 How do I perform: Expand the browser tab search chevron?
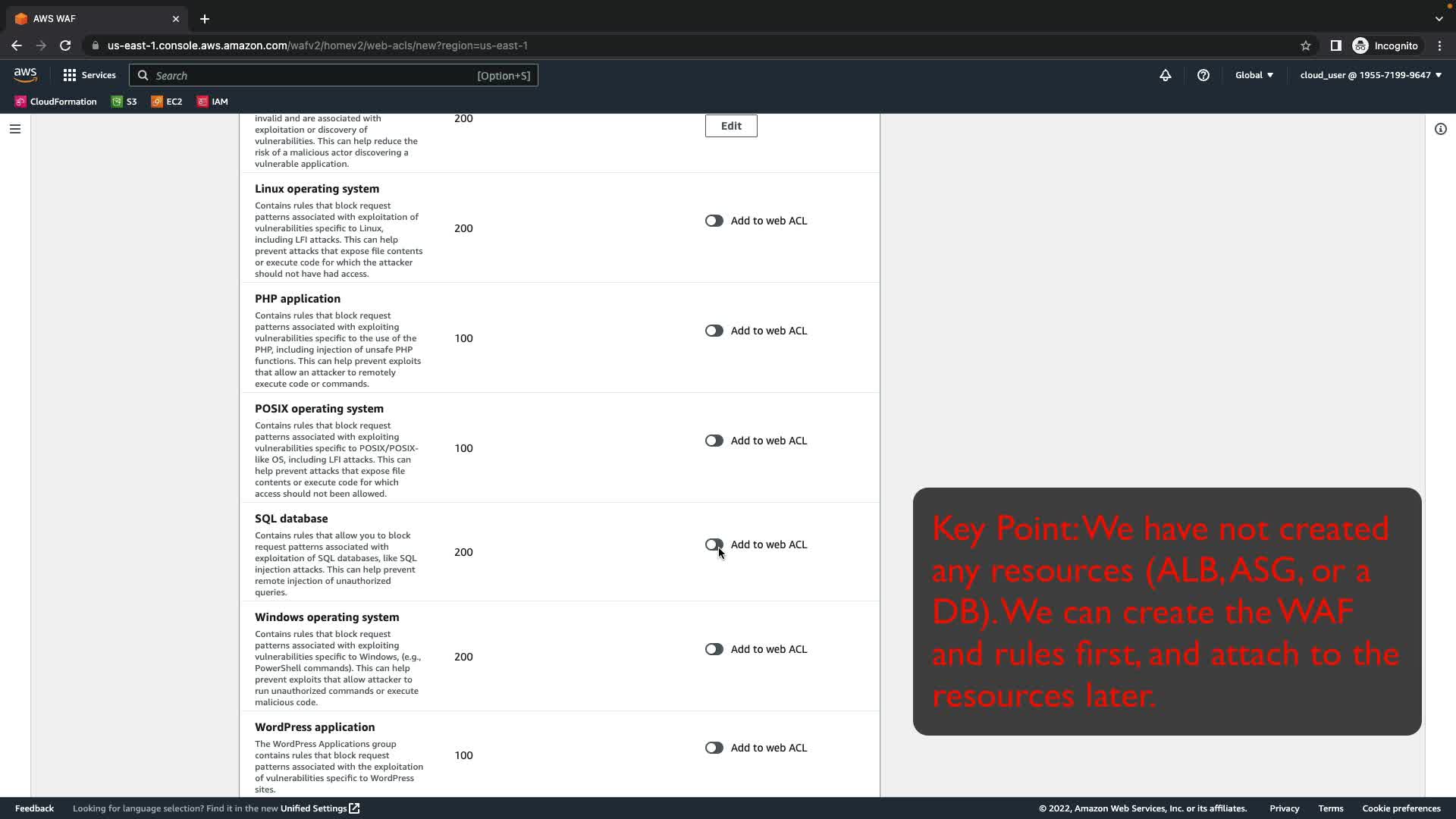pyautogui.click(x=1439, y=19)
